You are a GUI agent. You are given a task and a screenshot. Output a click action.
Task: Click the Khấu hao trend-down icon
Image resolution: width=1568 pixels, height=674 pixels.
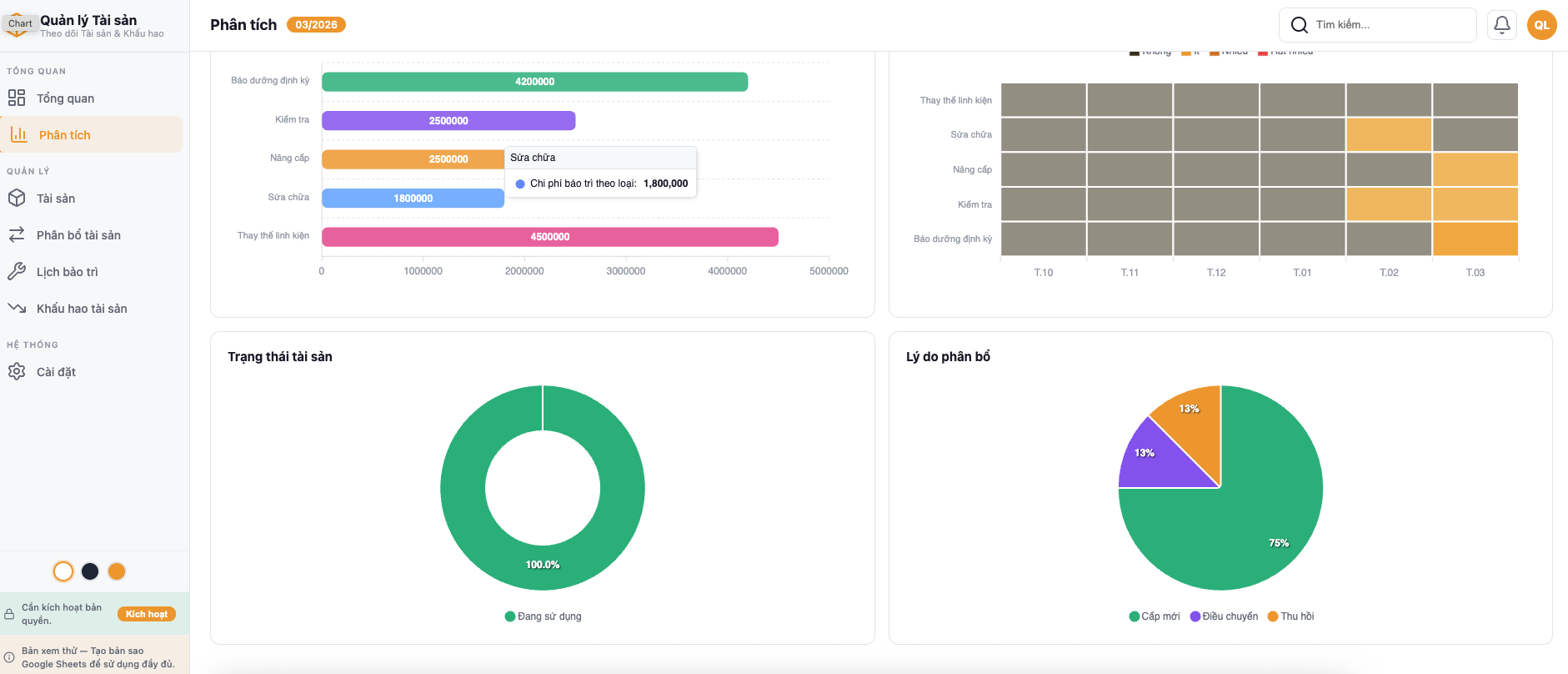17,309
